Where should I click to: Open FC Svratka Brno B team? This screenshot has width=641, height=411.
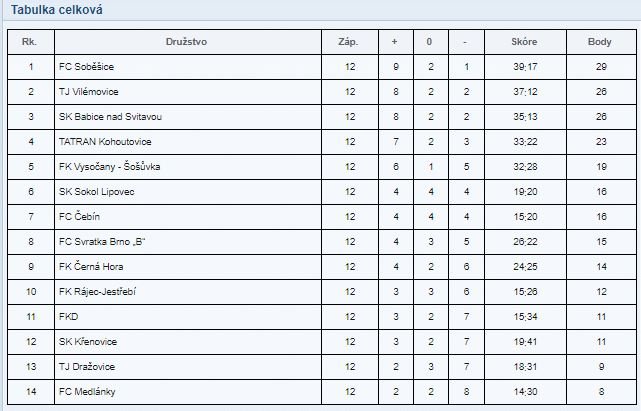(x=102, y=241)
